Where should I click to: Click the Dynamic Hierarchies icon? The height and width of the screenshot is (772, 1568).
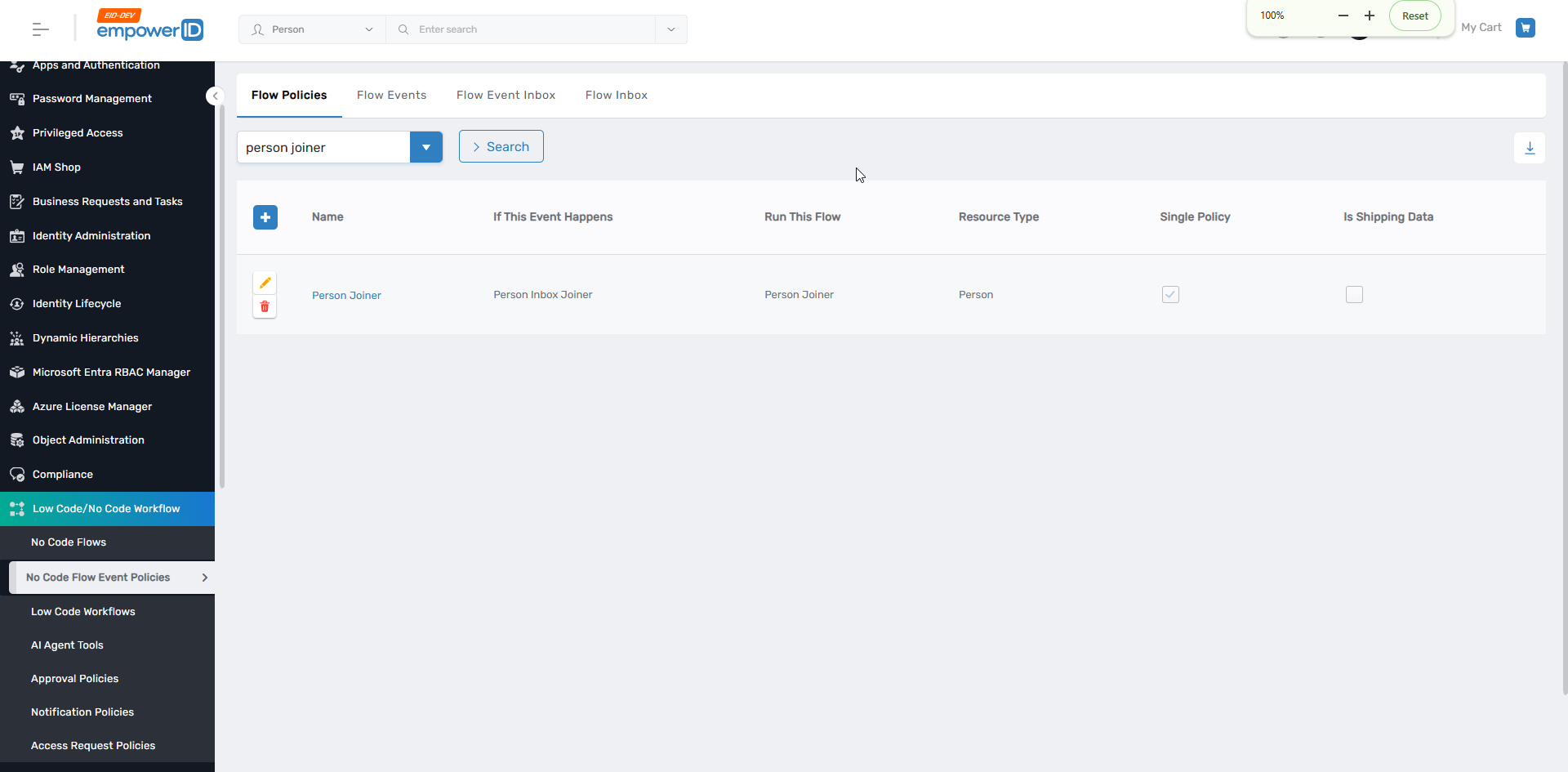(x=17, y=338)
